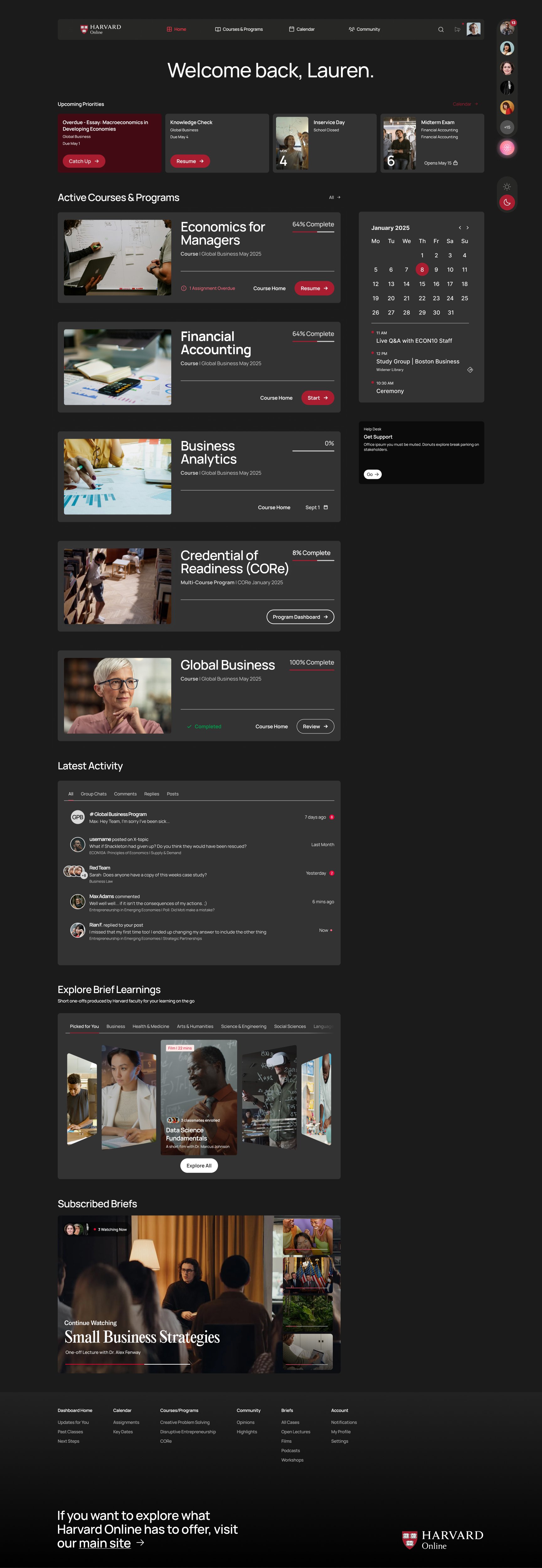
Task: Click the lock icon by Opens May 15
Action: [456, 163]
